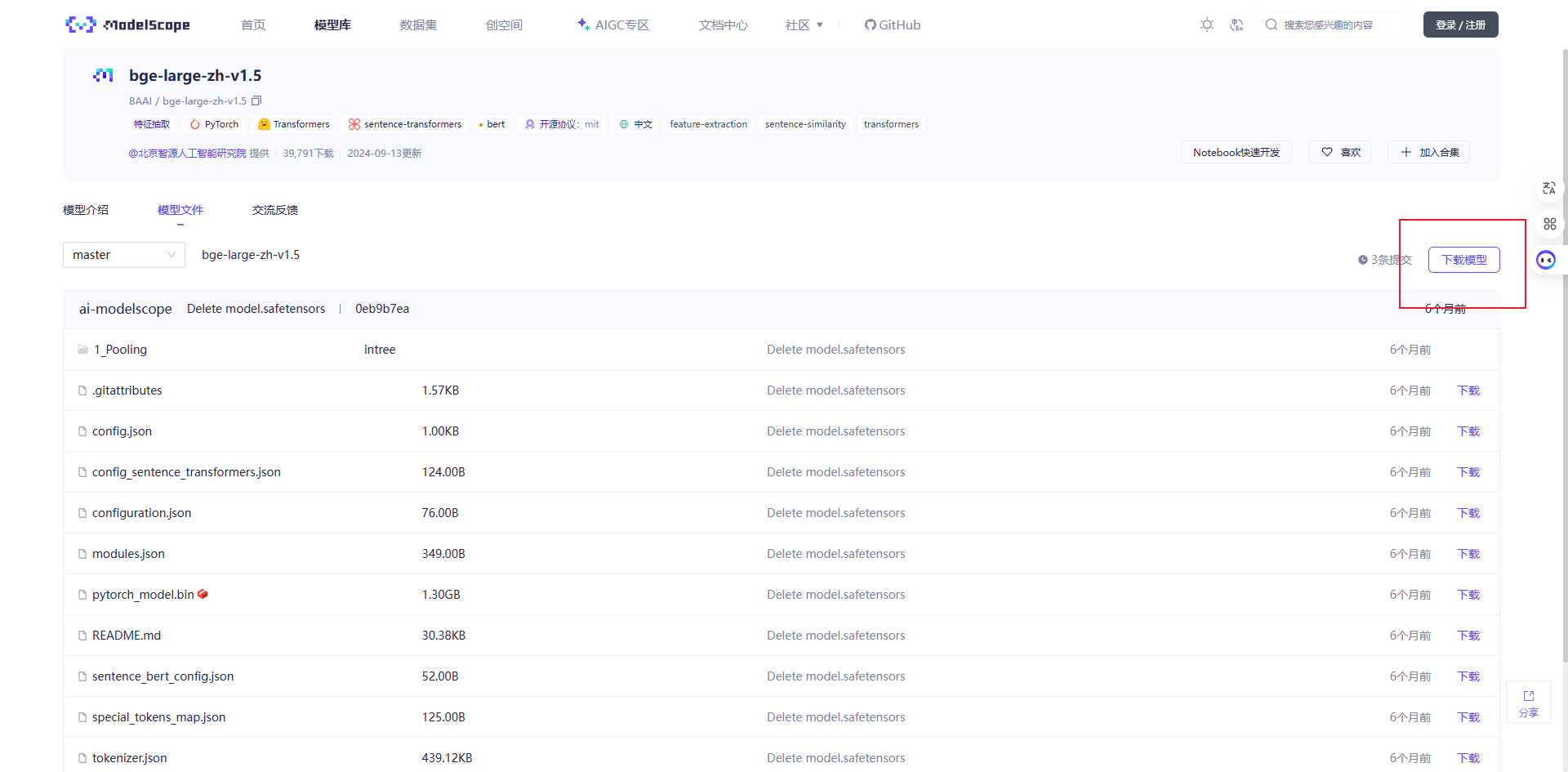Screen dimensions: 1568x772
Task: Click the sentence-transformers tag
Action: 405,124
